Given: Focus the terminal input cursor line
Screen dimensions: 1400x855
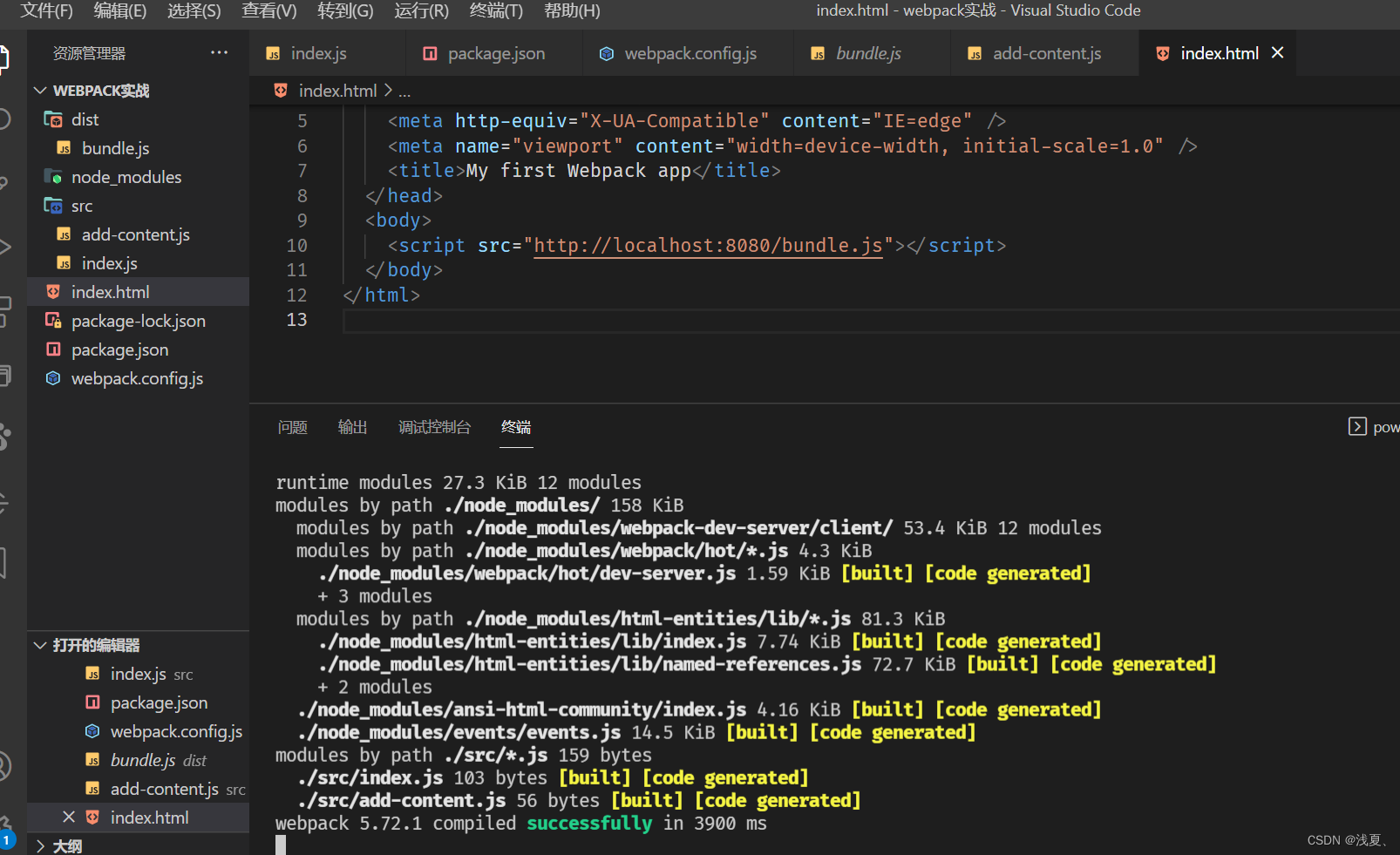Looking at the screenshot, I should coord(281,845).
